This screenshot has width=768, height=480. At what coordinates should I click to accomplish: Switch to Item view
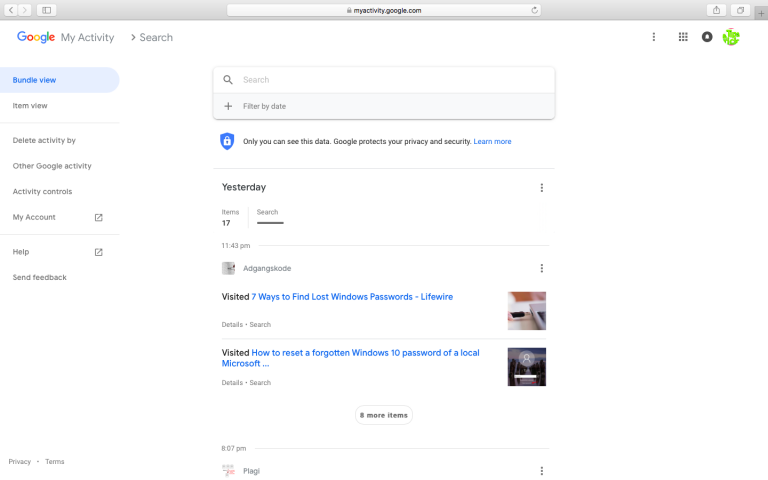click(30, 106)
